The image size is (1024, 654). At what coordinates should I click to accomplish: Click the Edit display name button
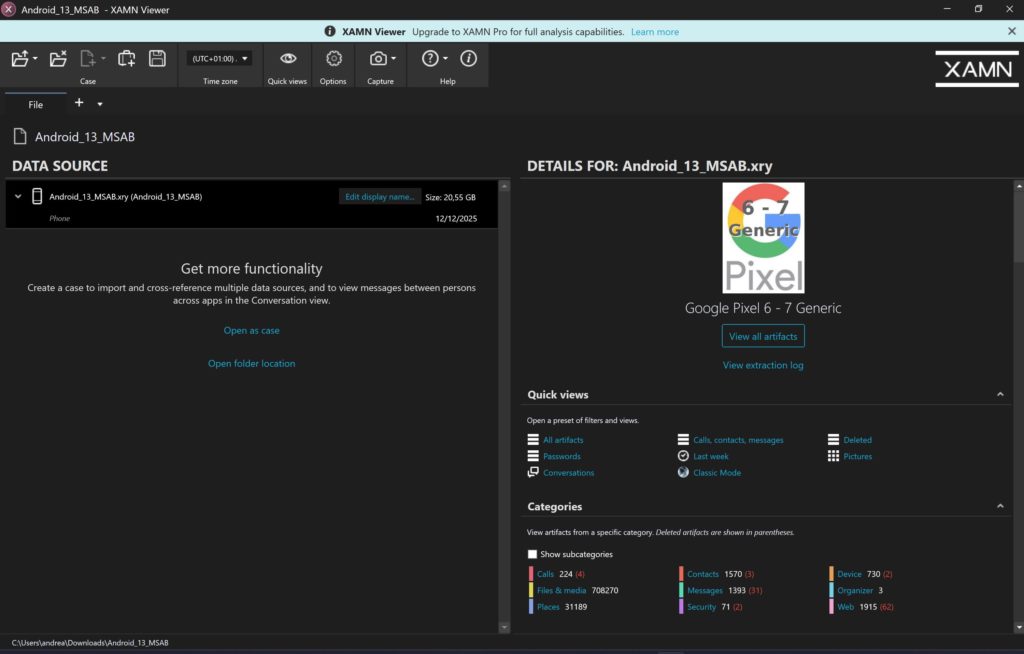click(x=379, y=197)
